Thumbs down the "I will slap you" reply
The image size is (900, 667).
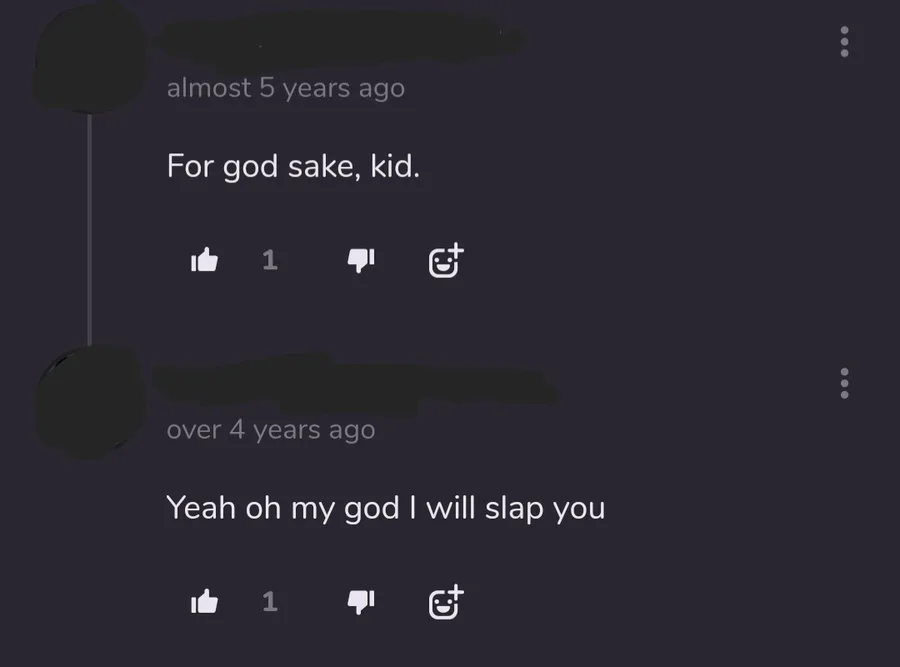(361, 602)
